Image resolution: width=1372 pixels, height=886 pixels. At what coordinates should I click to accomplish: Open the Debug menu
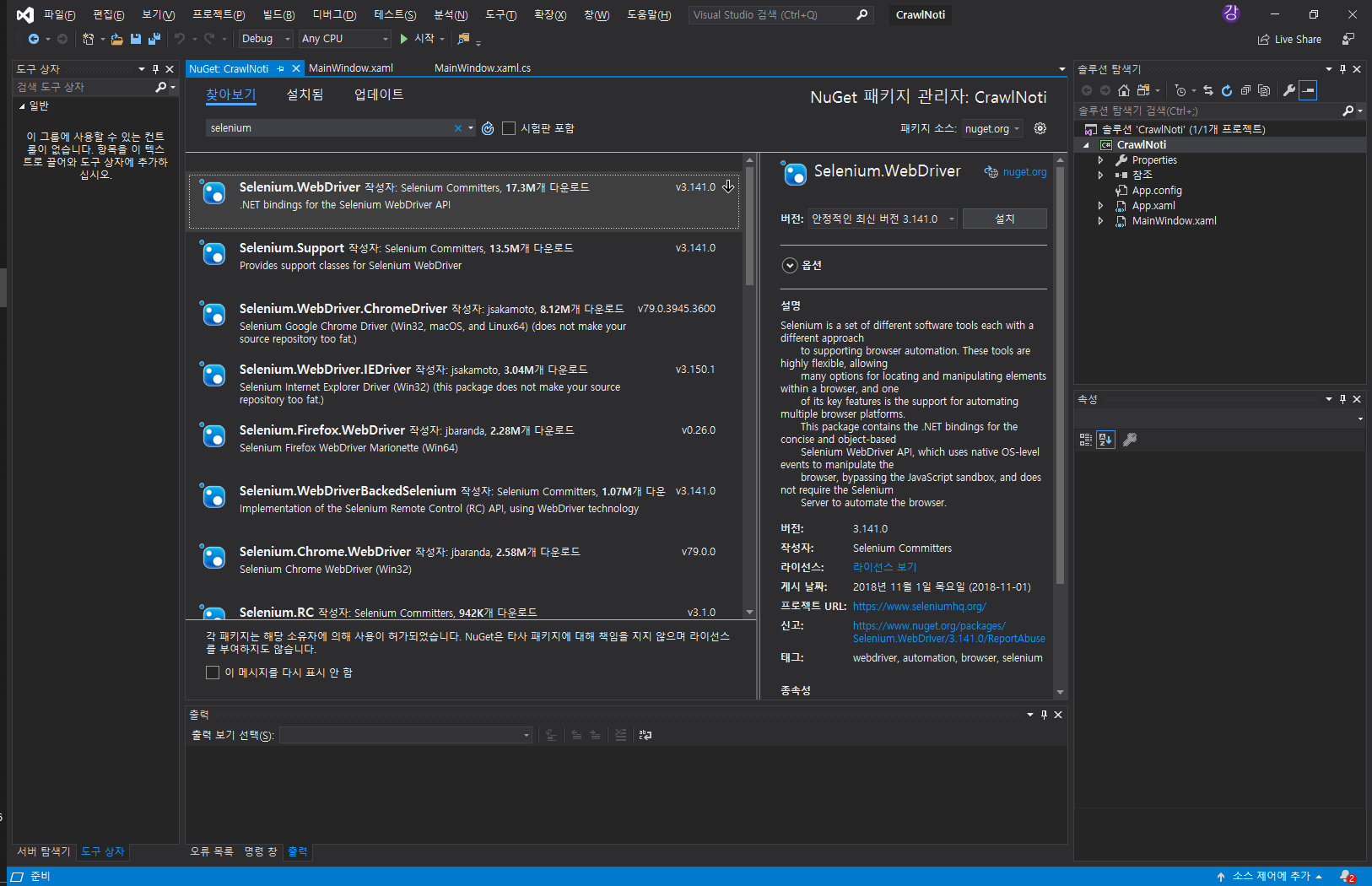click(334, 15)
